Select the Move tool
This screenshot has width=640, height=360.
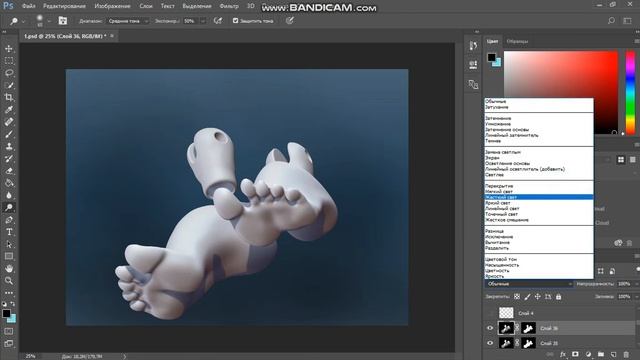click(x=9, y=49)
